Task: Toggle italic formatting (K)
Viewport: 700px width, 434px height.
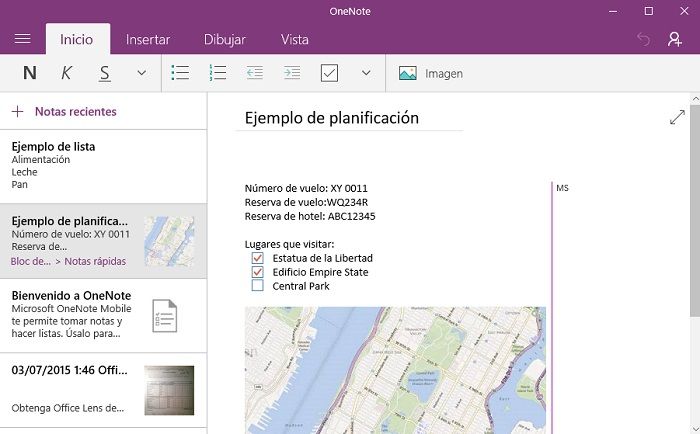Action: [x=67, y=73]
